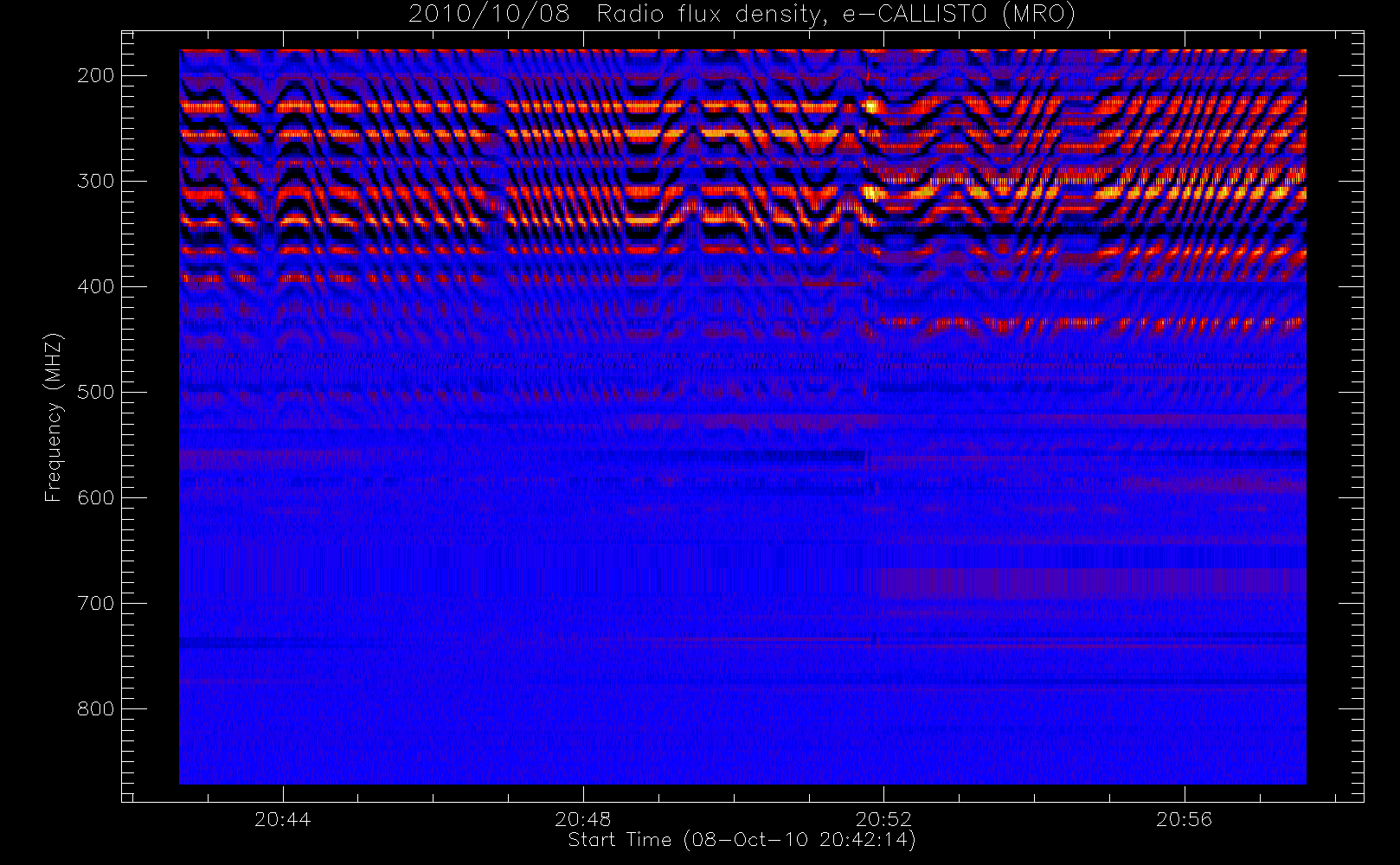This screenshot has width=1400, height=865.
Task: Click the 700 frequency tick label
Action: [x=96, y=603]
